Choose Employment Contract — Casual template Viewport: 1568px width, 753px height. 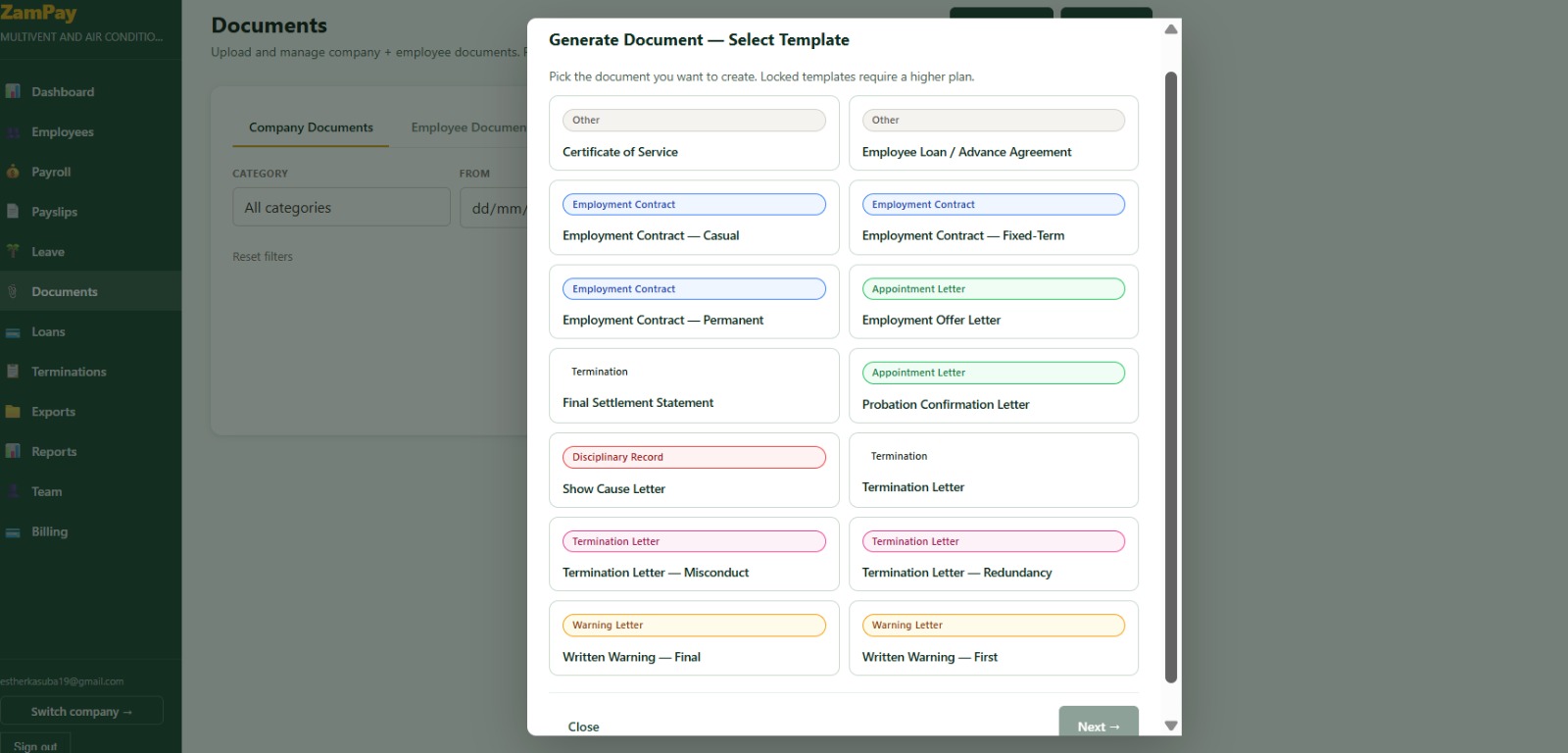(x=694, y=217)
